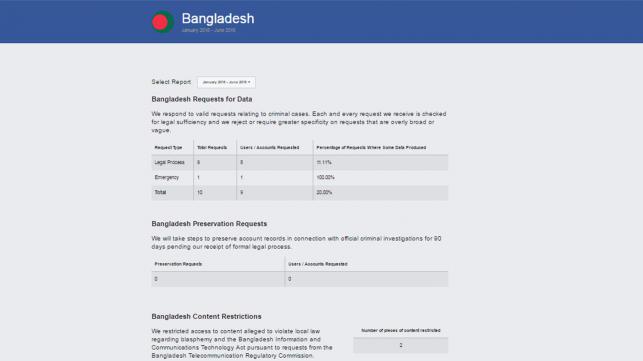Select the Total row in requests table

pyautogui.click(x=300, y=192)
